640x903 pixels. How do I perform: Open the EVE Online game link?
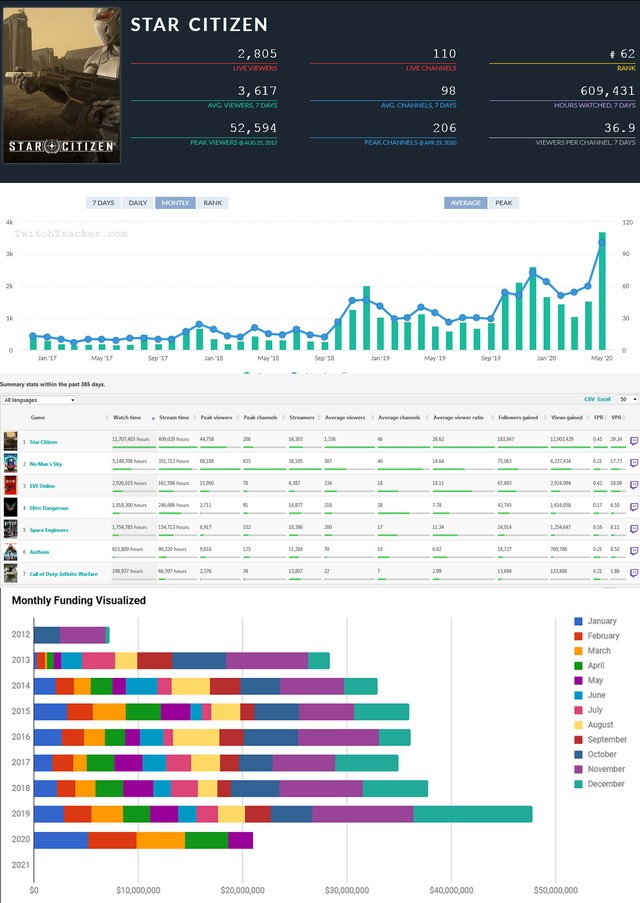(x=42, y=485)
